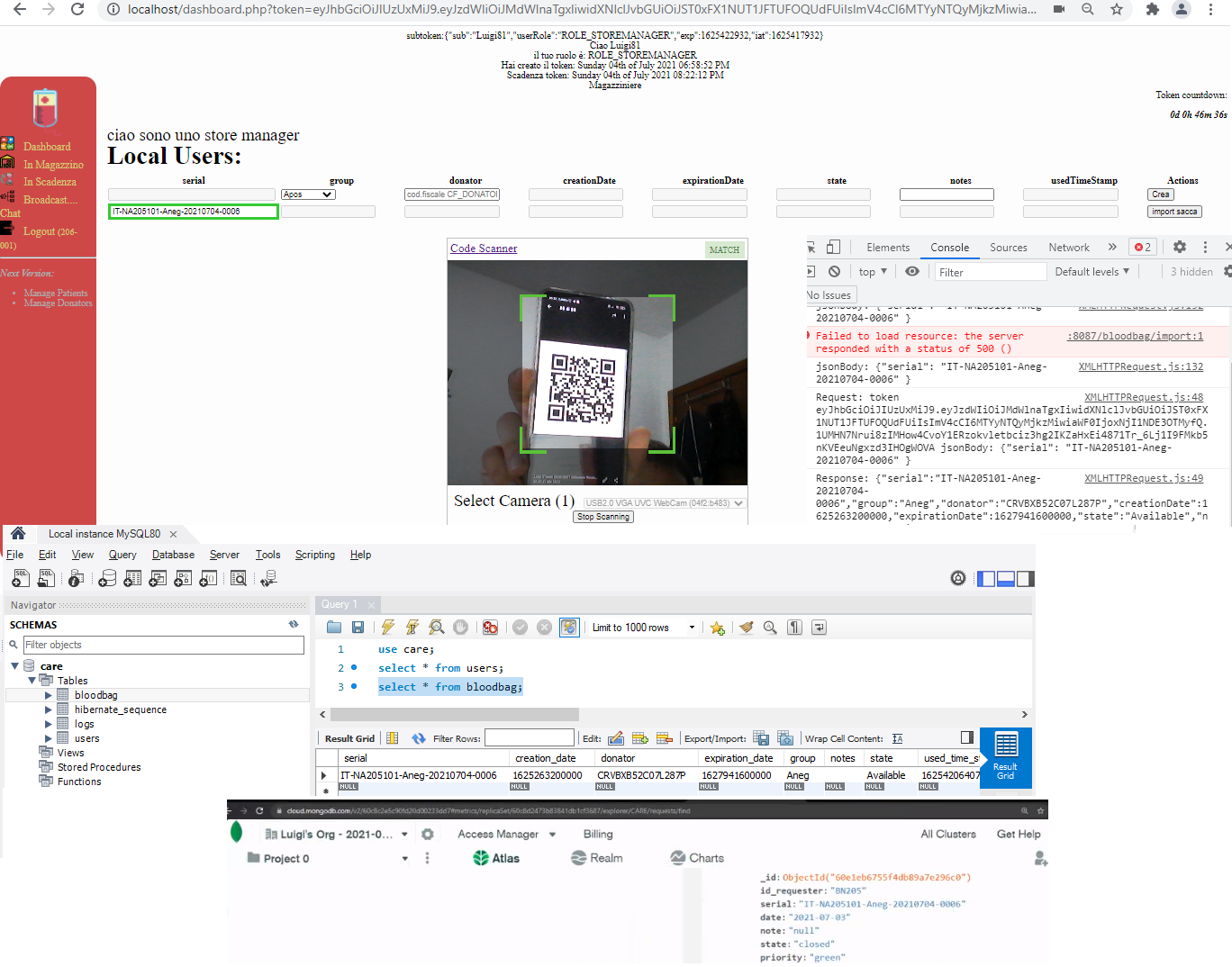Viewport: 1232px width, 967px height.
Task: Toggle the left sidebar panel visibility icon
Action: click(x=986, y=578)
